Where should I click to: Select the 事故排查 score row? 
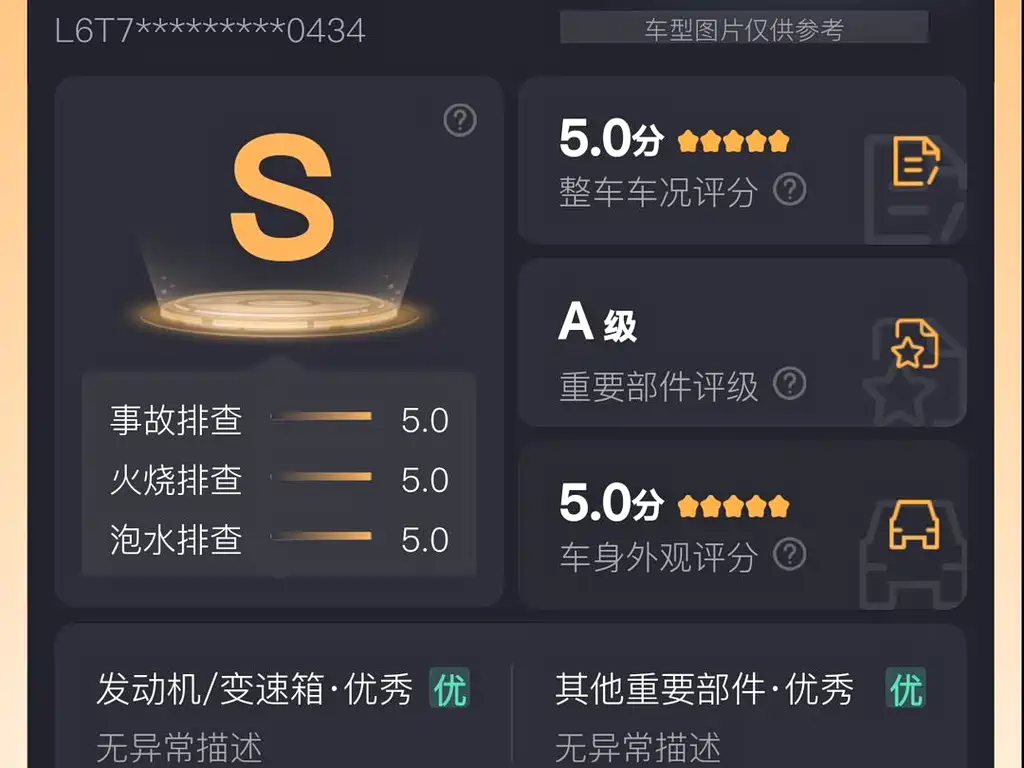pyautogui.click(x=279, y=420)
